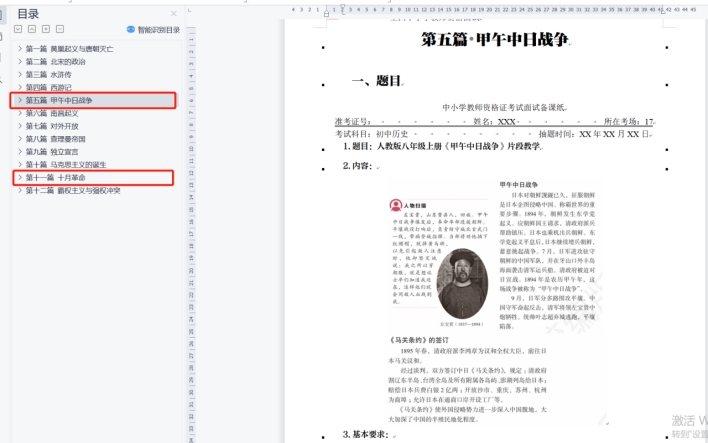708x443 pixels.
Task: Expand the 第一篇 黄巢起义与唐朝灭亡 entry
Action: tap(19, 49)
